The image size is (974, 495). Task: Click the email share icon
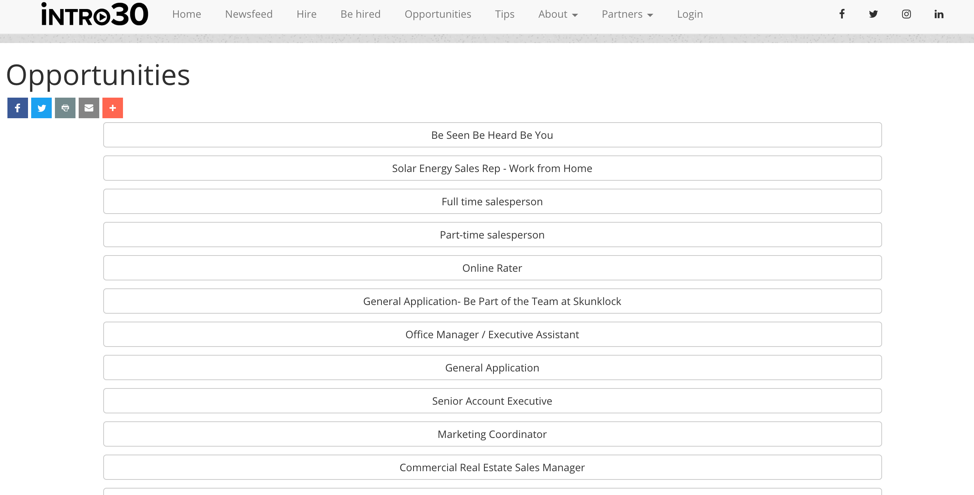pyautogui.click(x=89, y=107)
